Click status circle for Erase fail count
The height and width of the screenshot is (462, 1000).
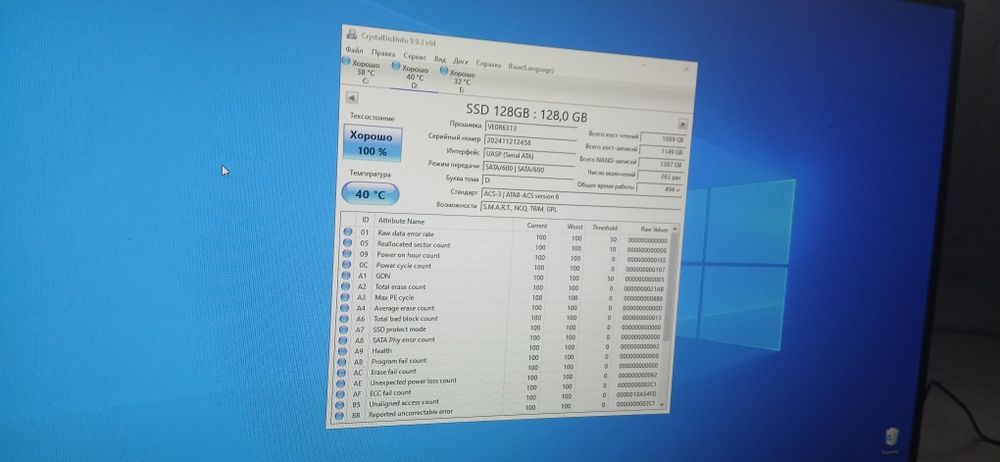(340, 371)
